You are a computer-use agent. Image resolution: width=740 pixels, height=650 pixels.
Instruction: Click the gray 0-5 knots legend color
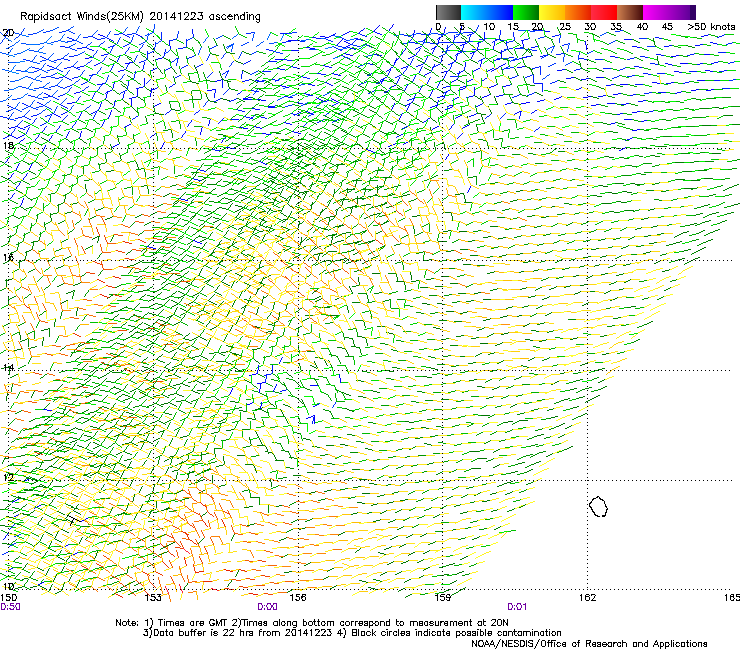coord(448,12)
